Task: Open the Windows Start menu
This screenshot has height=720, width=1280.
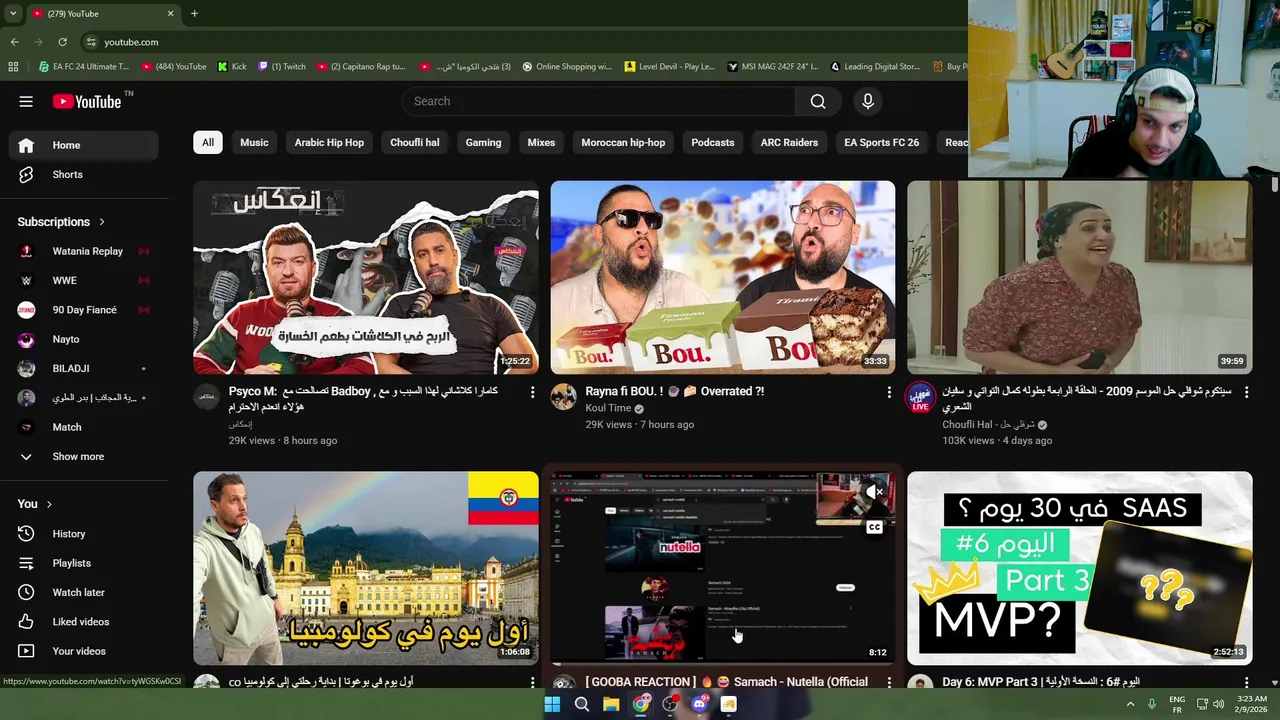Action: (552, 704)
